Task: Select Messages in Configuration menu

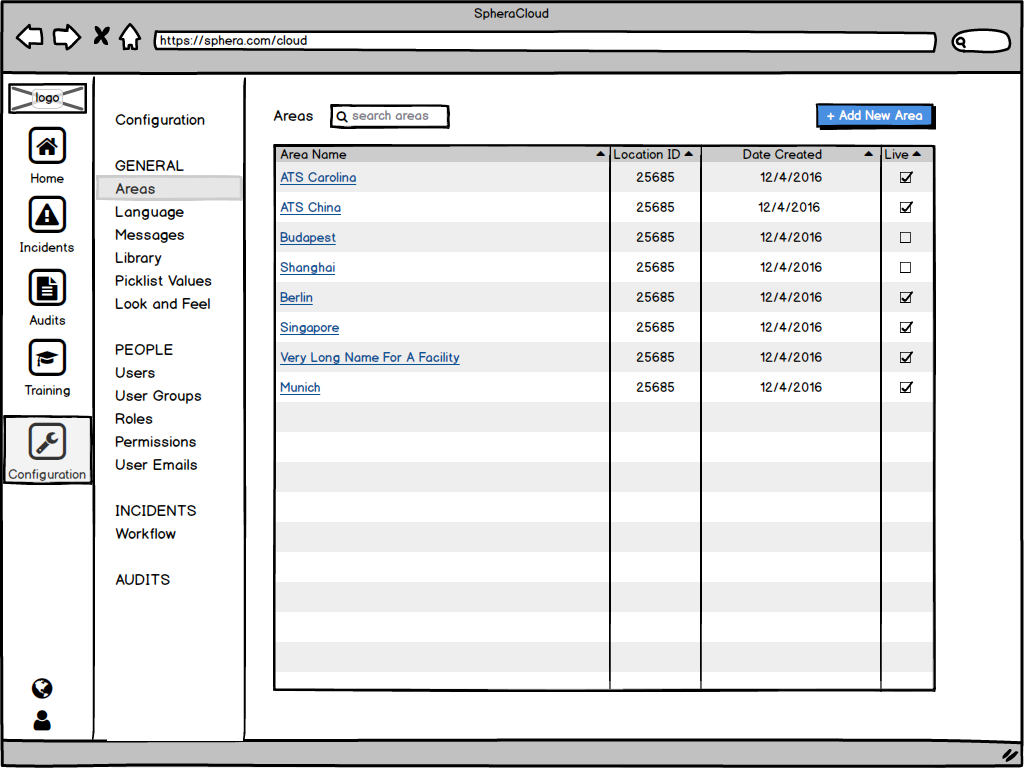Action: tap(150, 235)
